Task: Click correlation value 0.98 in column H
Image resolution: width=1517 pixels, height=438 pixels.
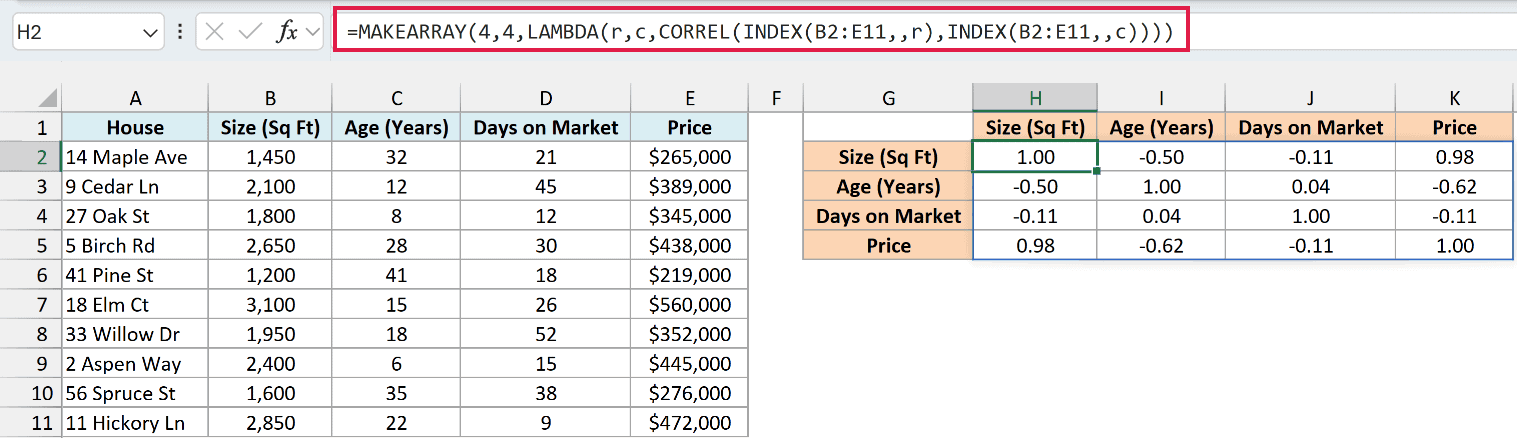Action: pyautogui.click(x=1035, y=245)
